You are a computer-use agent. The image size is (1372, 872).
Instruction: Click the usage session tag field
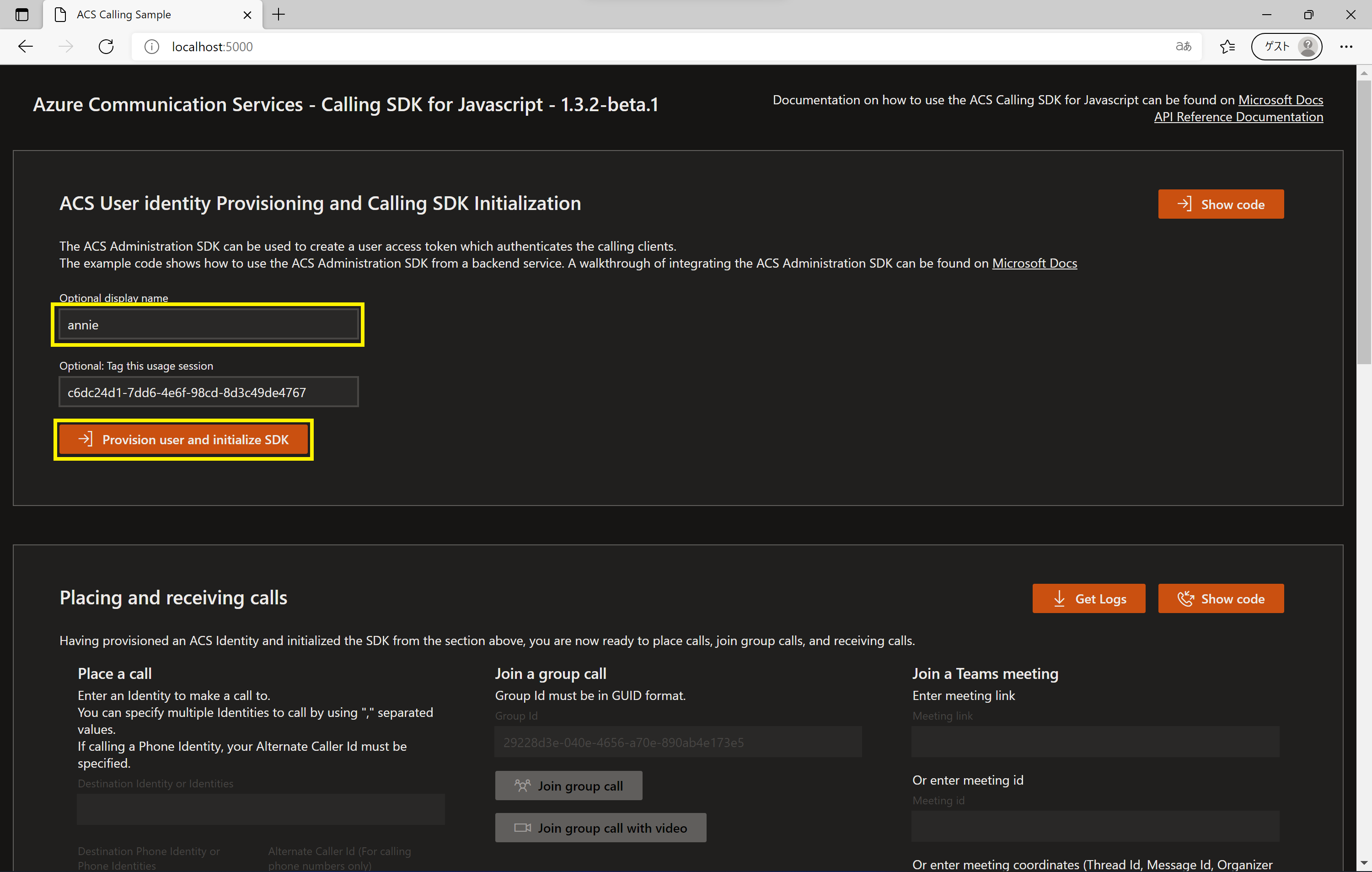click(209, 392)
